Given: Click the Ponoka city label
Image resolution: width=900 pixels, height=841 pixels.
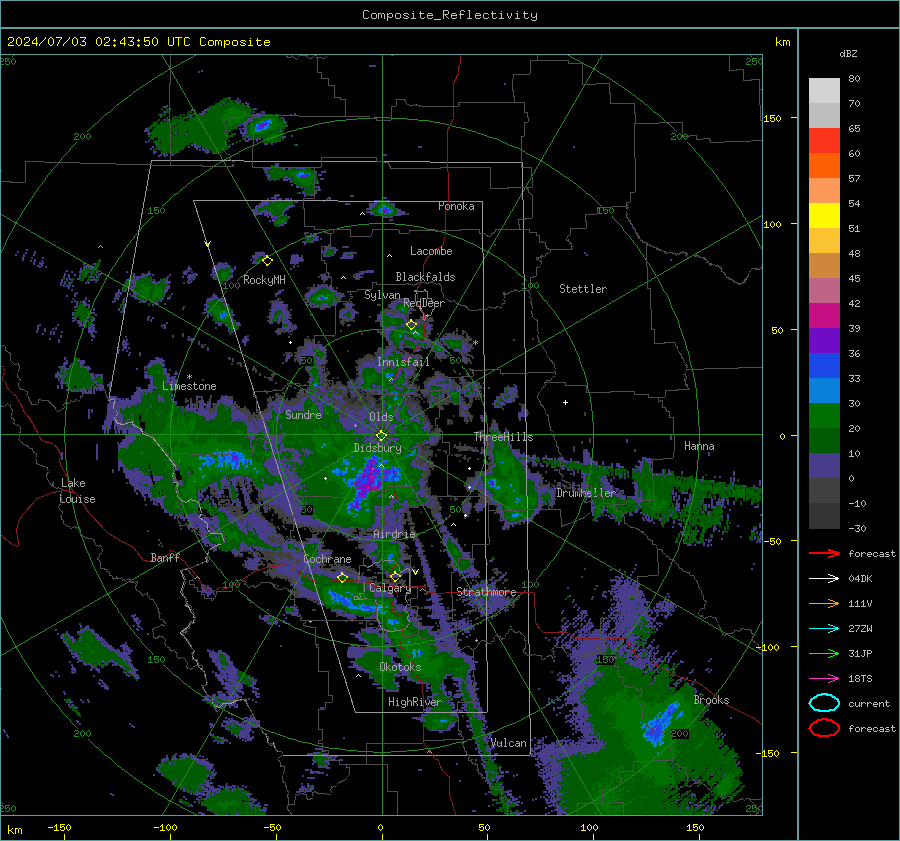Looking at the screenshot, I should point(456,206).
